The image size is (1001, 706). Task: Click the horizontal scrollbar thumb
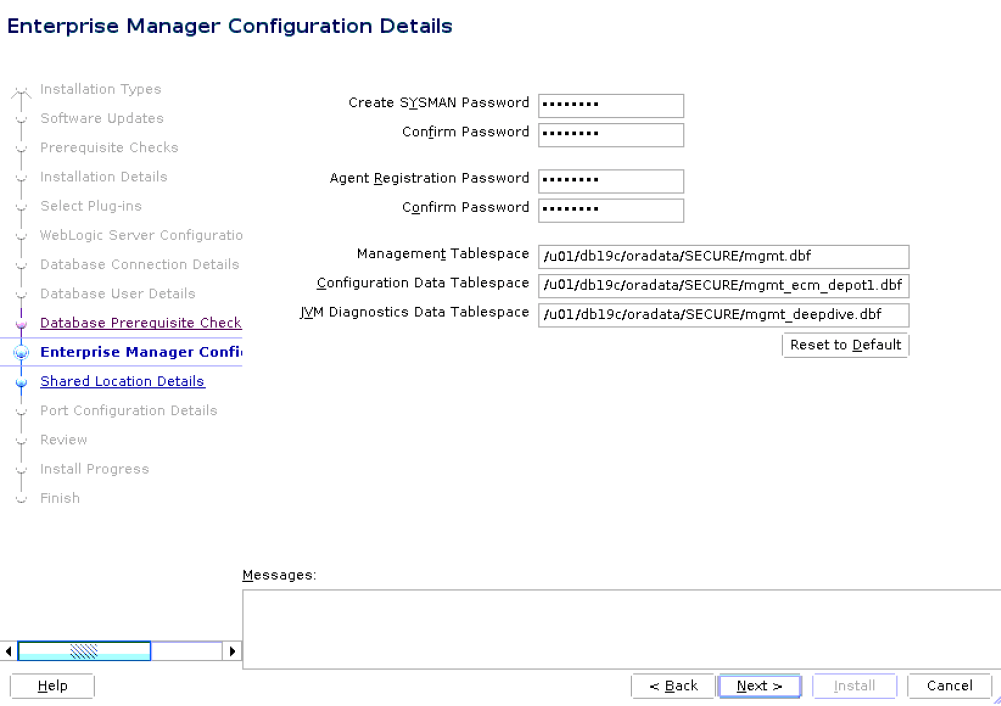pyautogui.click(x=84, y=650)
